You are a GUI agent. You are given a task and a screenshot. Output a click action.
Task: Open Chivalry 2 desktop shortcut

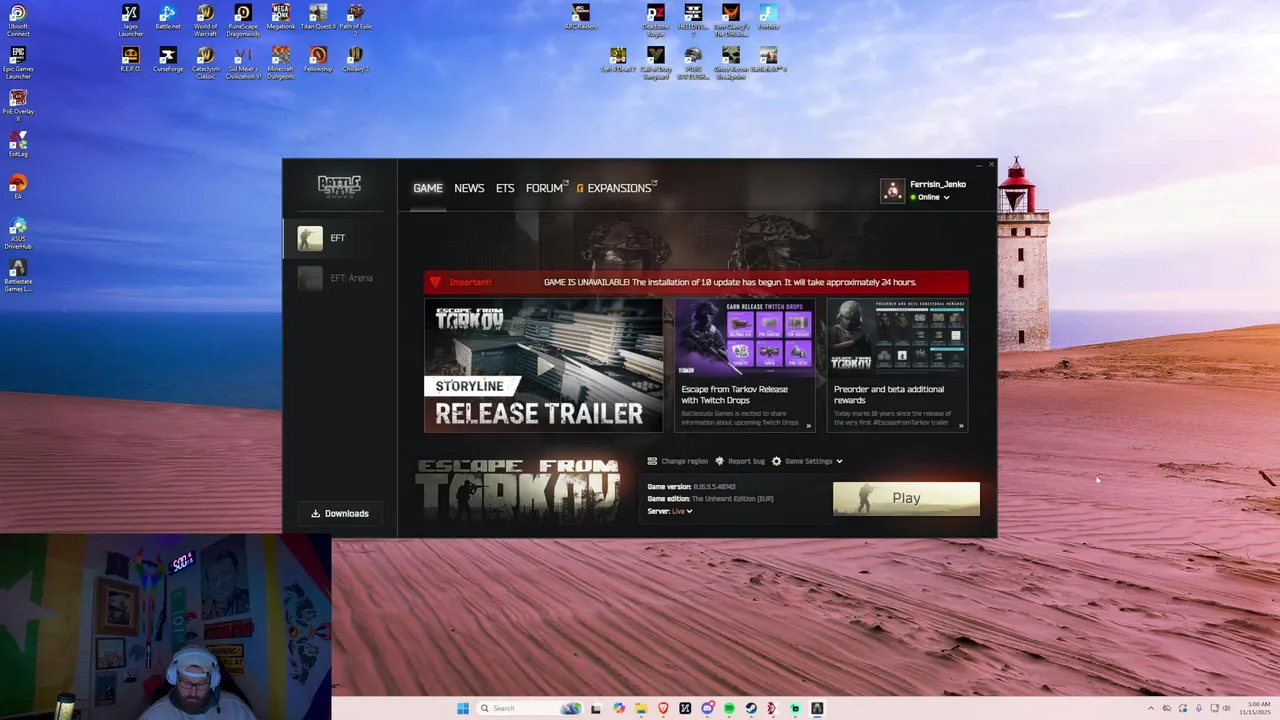pyautogui.click(x=355, y=60)
